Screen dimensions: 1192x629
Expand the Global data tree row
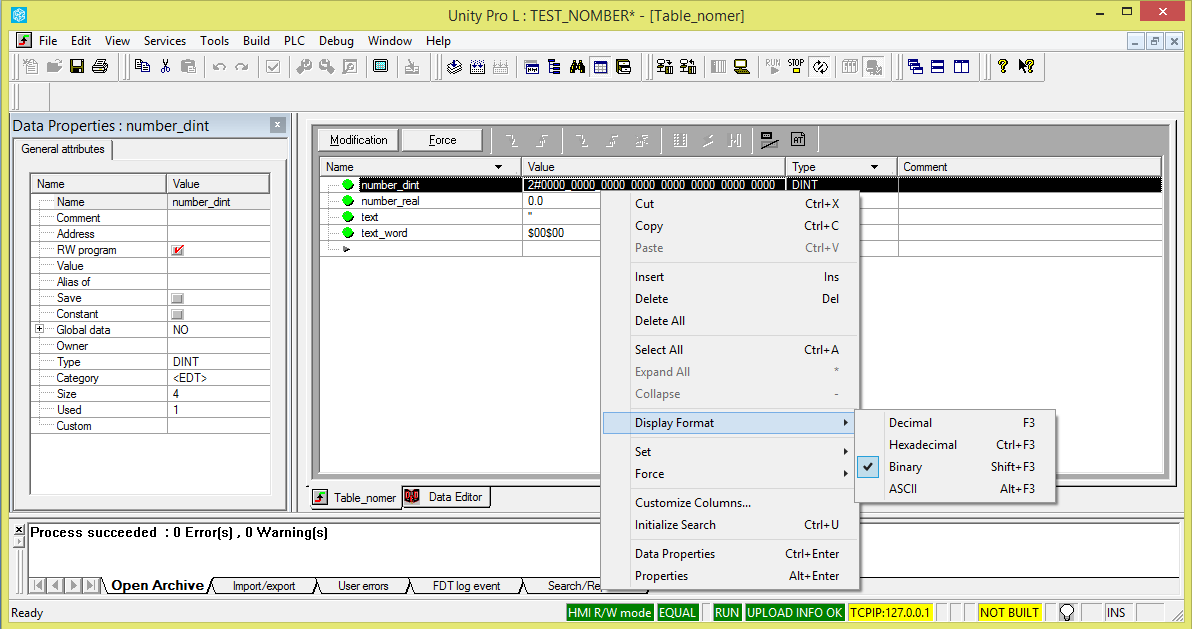point(40,330)
